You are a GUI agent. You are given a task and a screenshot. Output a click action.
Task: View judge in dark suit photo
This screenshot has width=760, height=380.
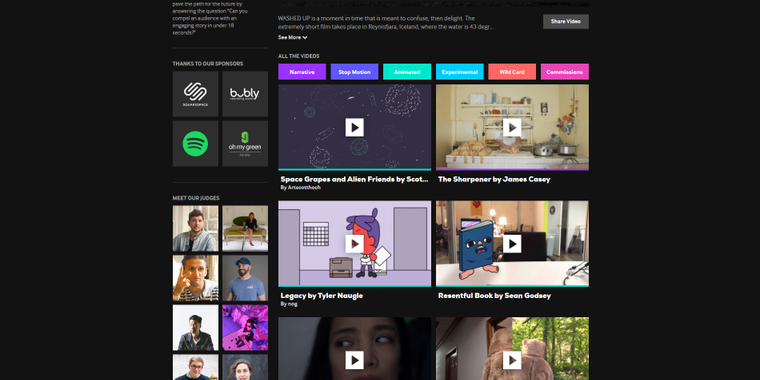[x=195, y=328]
